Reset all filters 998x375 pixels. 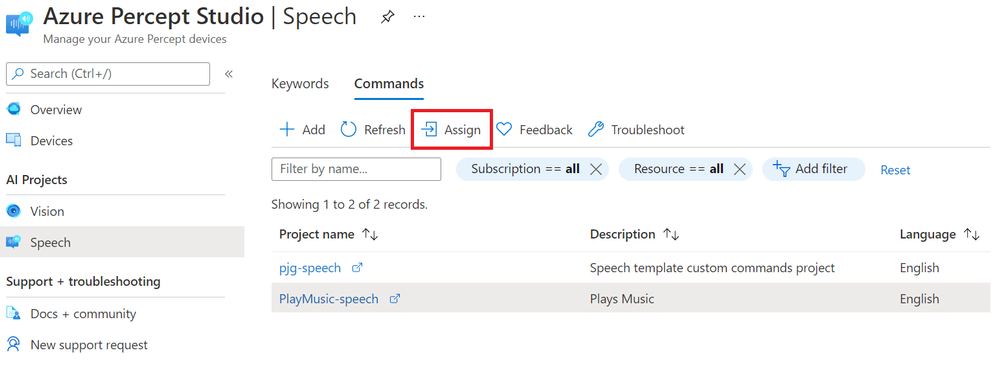click(x=895, y=170)
